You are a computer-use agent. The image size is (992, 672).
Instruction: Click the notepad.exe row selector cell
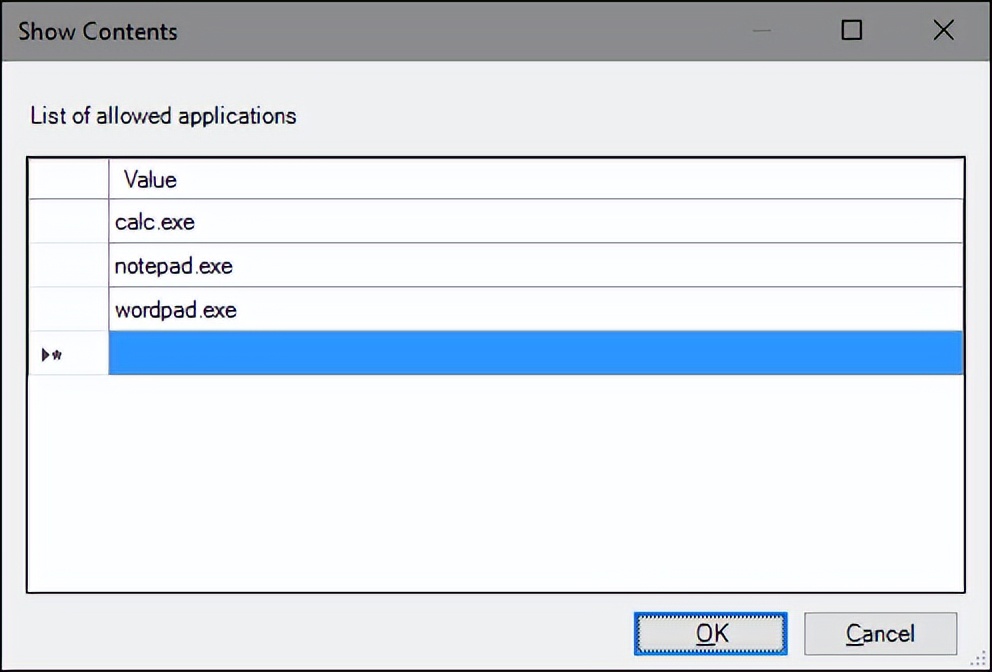(67, 266)
